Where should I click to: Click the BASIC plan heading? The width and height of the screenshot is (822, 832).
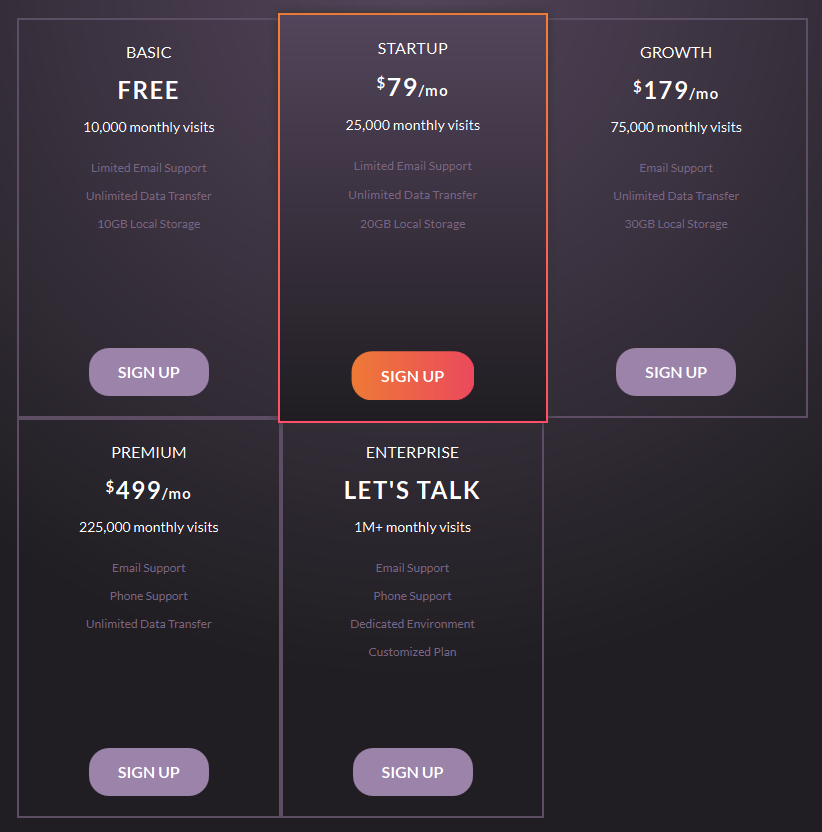[148, 52]
